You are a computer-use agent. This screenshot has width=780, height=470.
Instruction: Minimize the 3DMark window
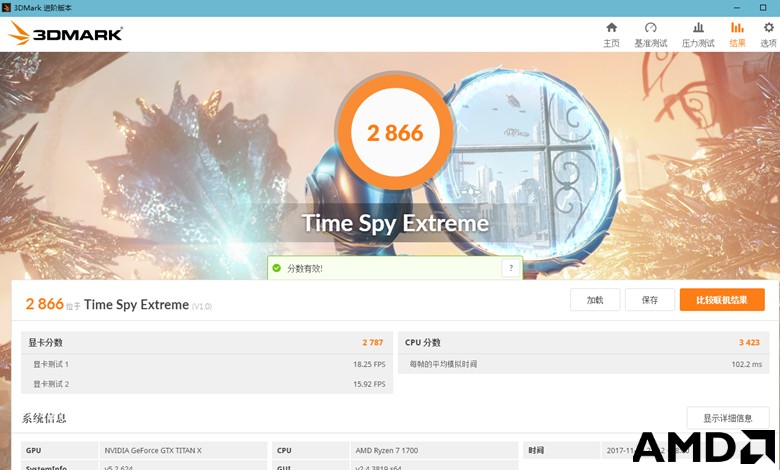pos(738,7)
